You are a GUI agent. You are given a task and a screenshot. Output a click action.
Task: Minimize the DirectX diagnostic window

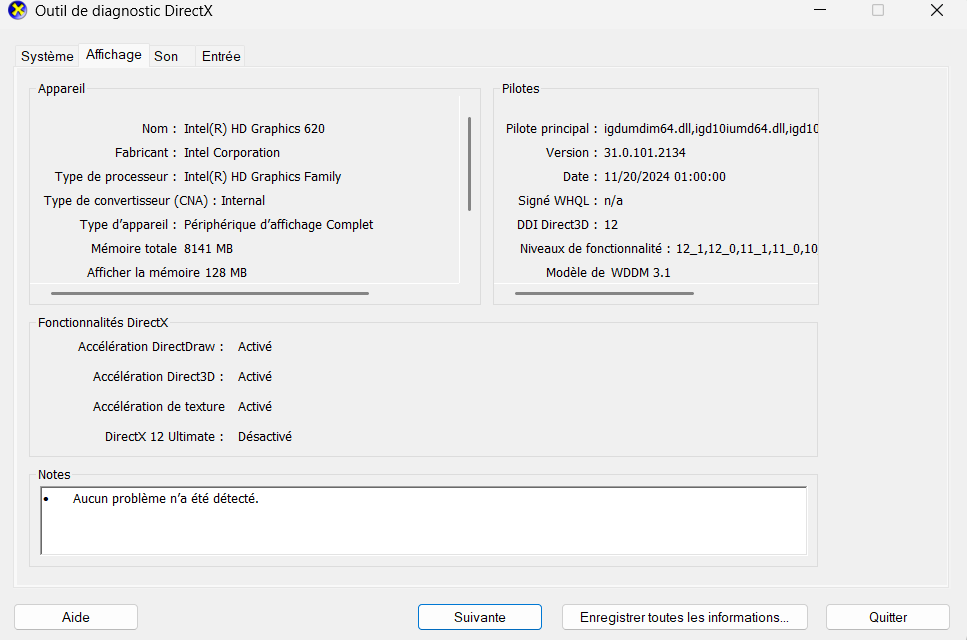(x=820, y=10)
